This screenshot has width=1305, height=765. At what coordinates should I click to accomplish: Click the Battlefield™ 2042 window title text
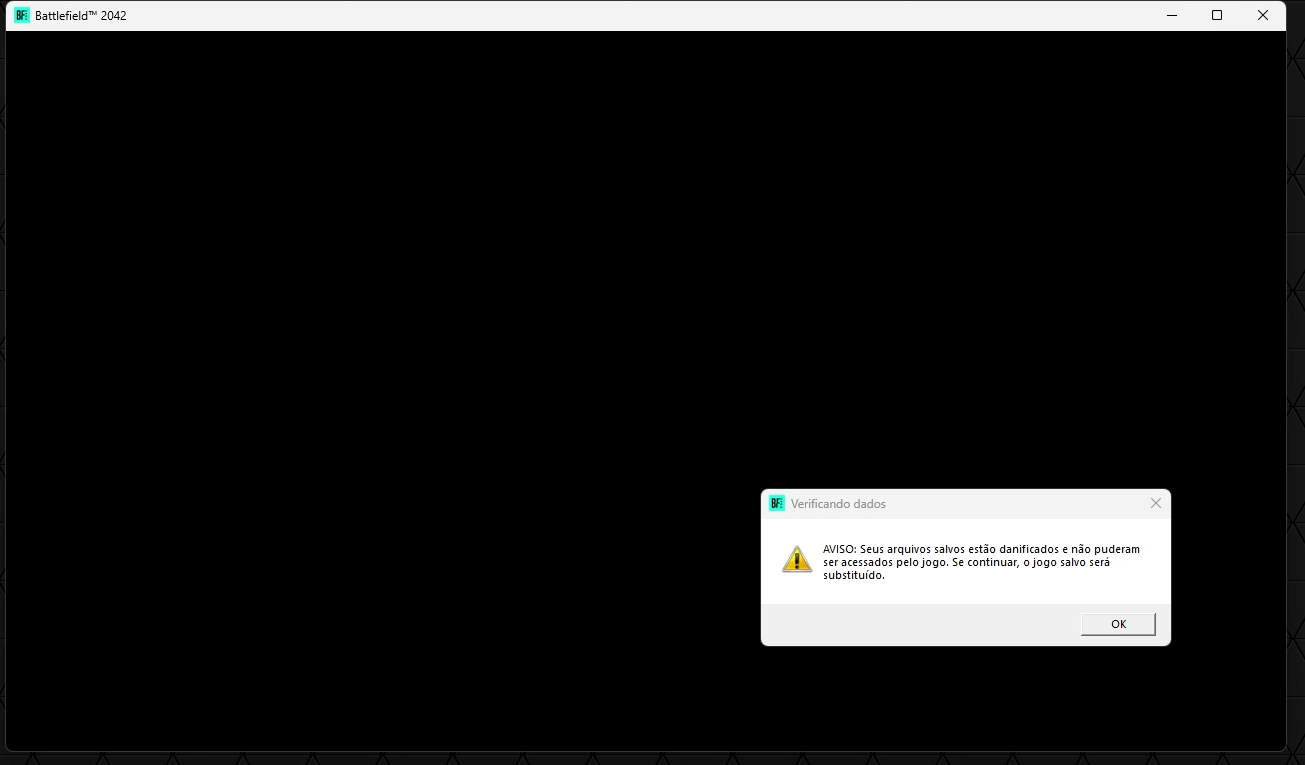coord(80,16)
